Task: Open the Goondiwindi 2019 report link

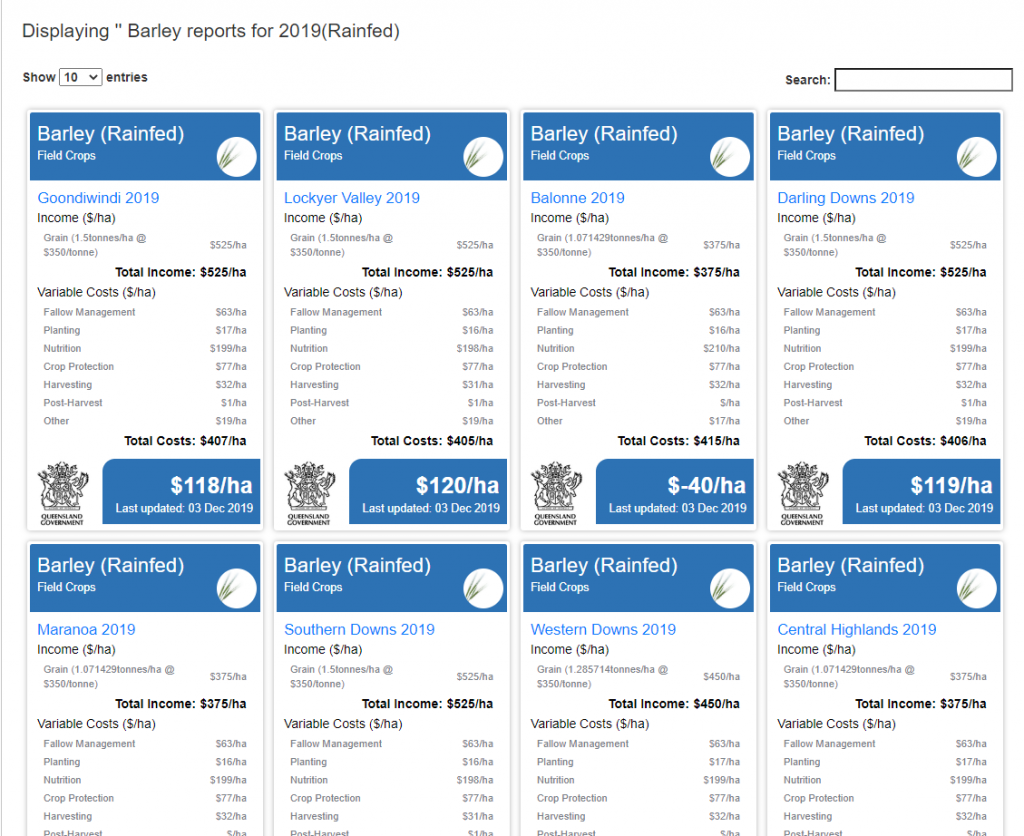Action: click(x=98, y=198)
